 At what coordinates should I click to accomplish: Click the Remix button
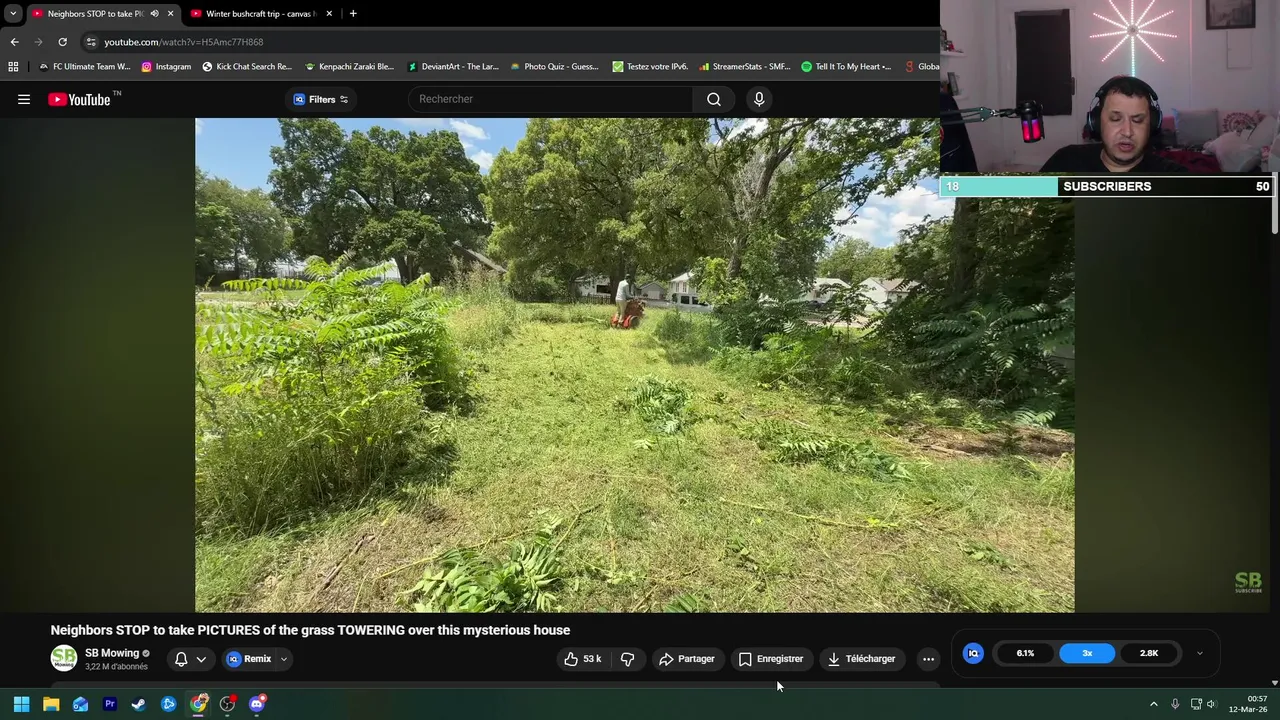(x=249, y=659)
